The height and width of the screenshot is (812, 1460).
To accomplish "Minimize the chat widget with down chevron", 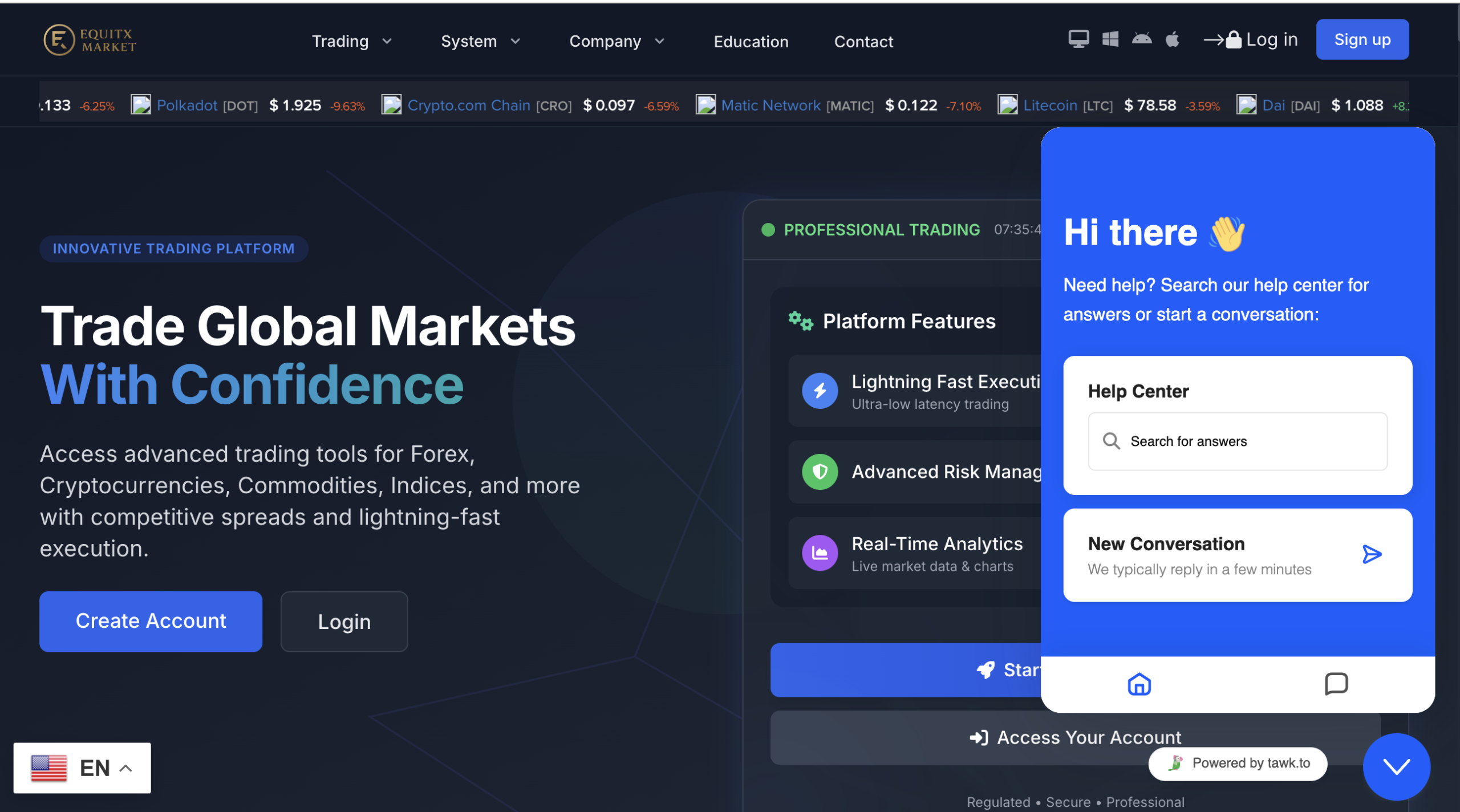I will pos(1396,766).
